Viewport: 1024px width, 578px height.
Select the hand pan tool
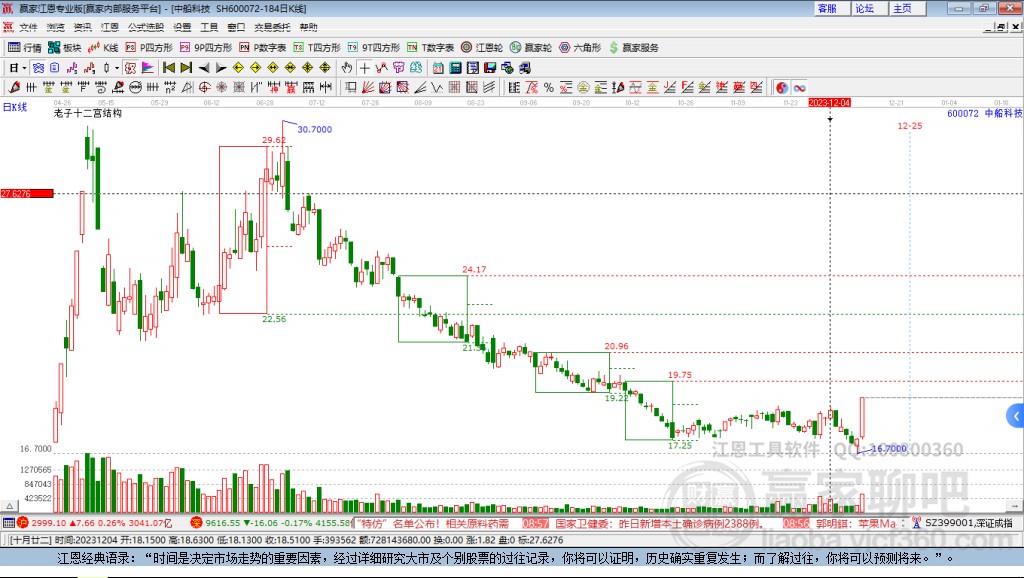coord(347,68)
